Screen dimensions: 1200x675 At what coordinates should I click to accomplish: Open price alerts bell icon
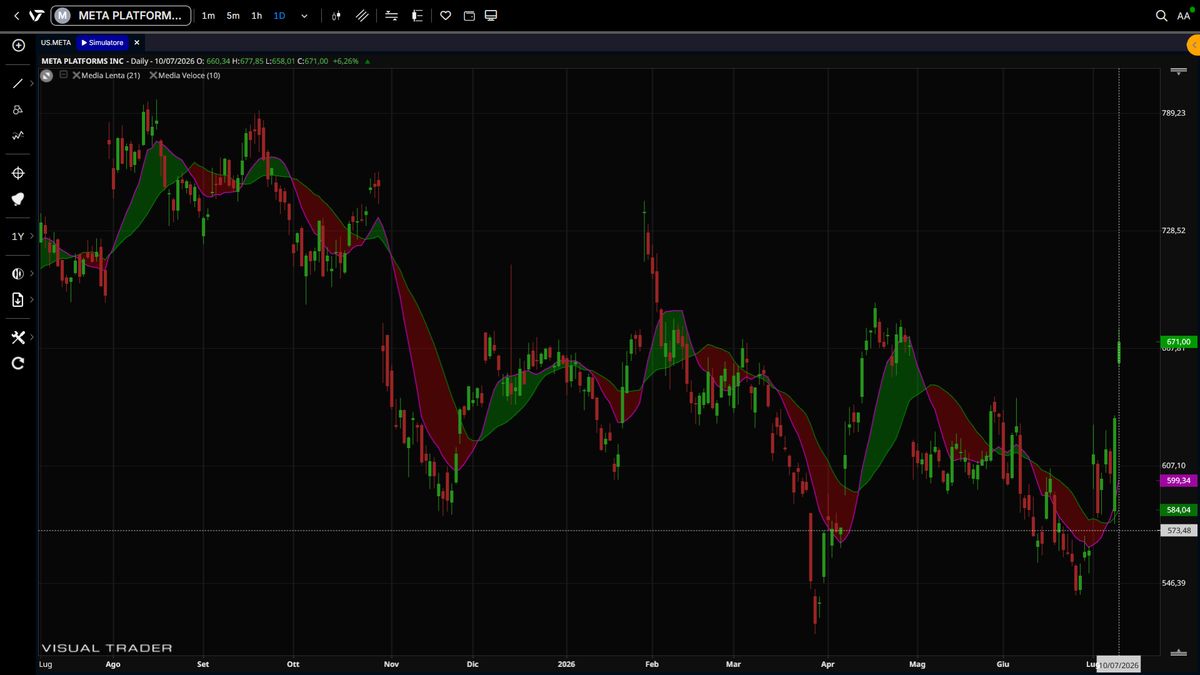[x=18, y=199]
